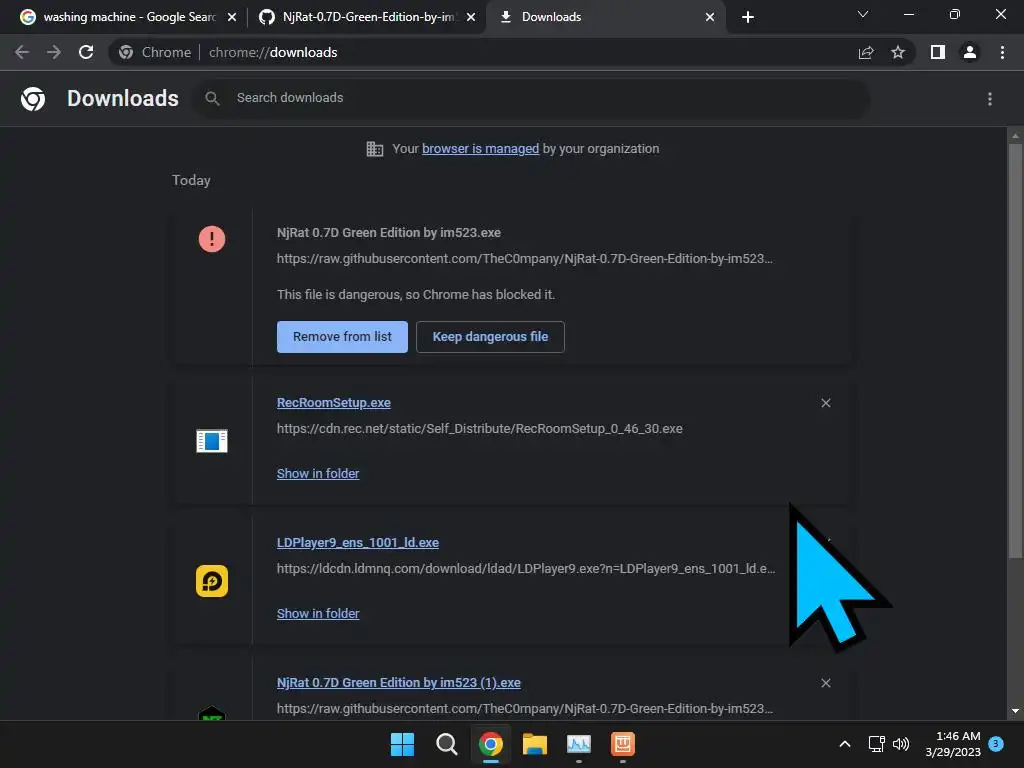Viewport: 1024px width, 768px height.
Task: Click the red danger warning icon
Action: pyautogui.click(x=212, y=238)
